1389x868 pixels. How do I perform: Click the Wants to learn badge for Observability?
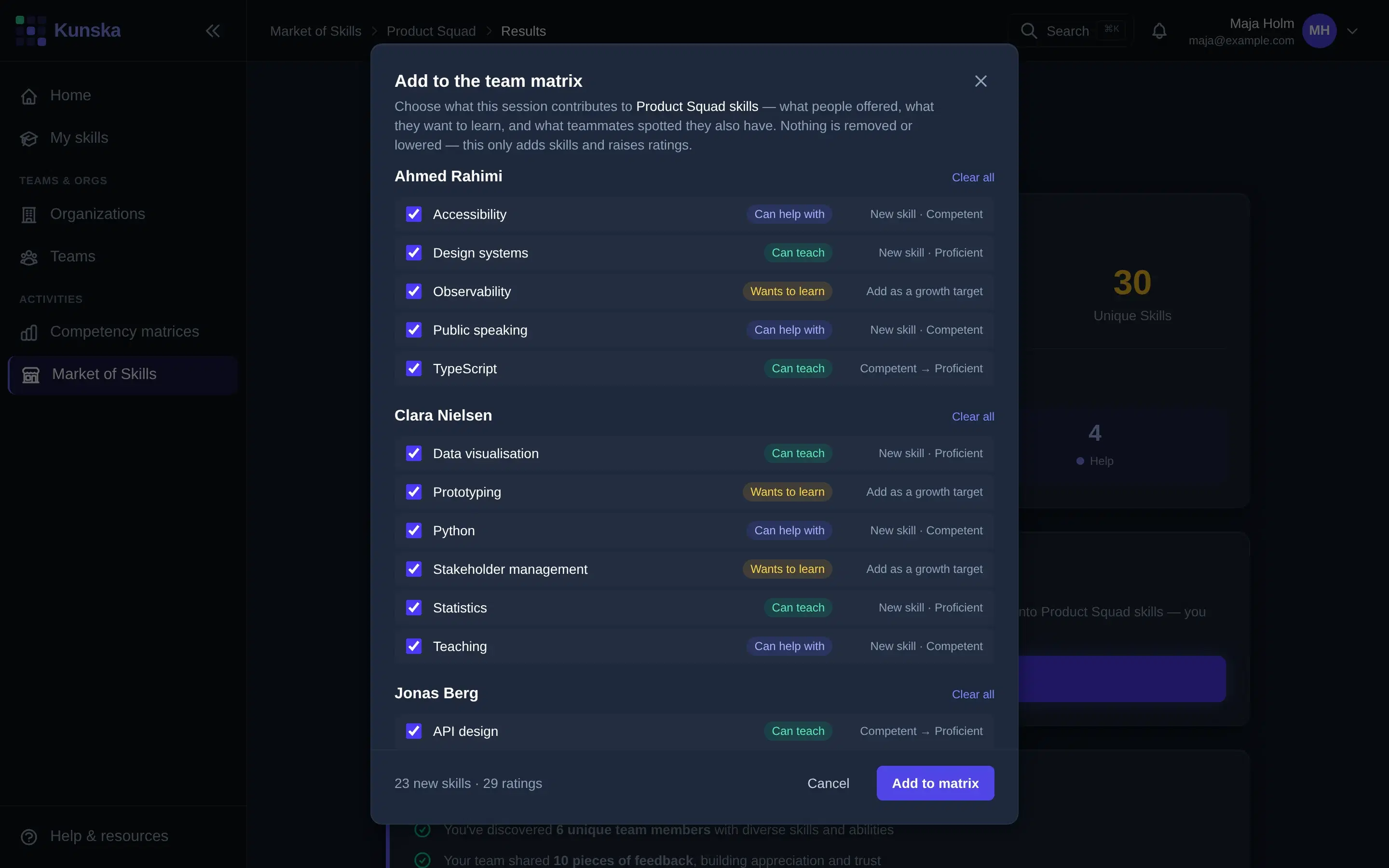(788, 291)
